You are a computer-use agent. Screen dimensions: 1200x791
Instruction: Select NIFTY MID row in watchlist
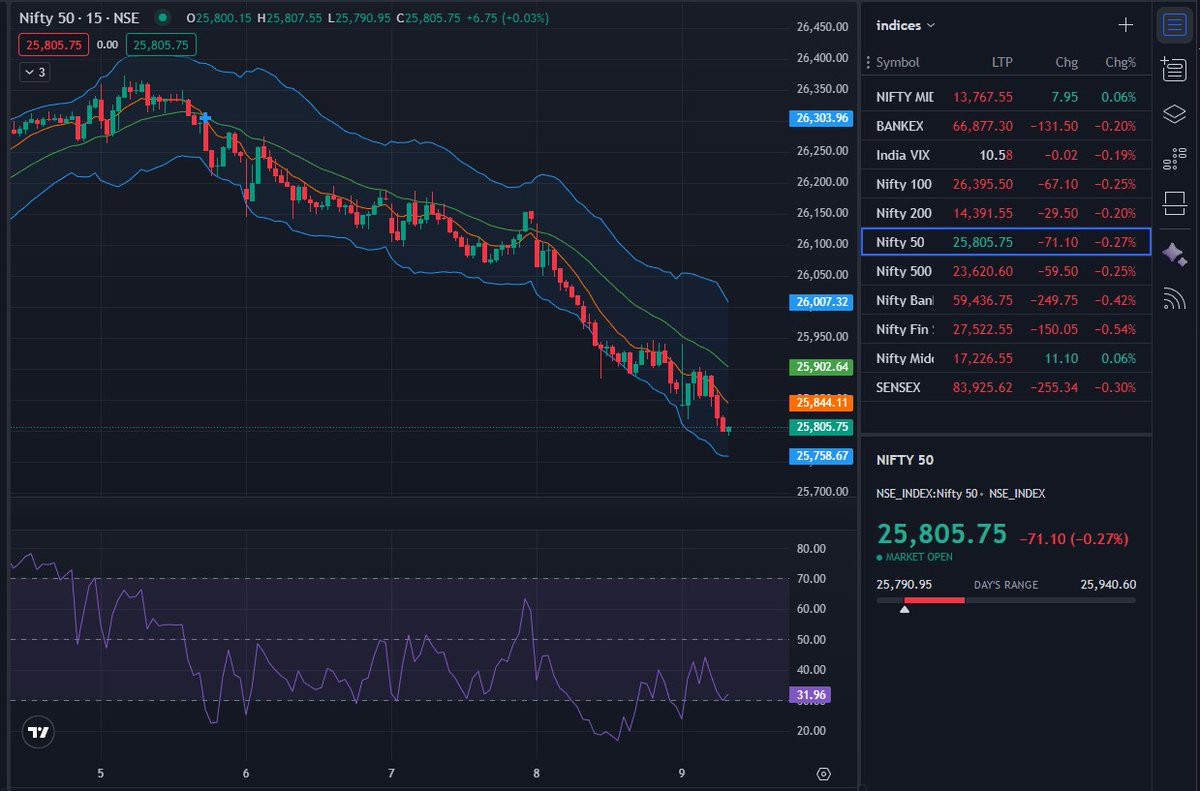(x=1006, y=97)
